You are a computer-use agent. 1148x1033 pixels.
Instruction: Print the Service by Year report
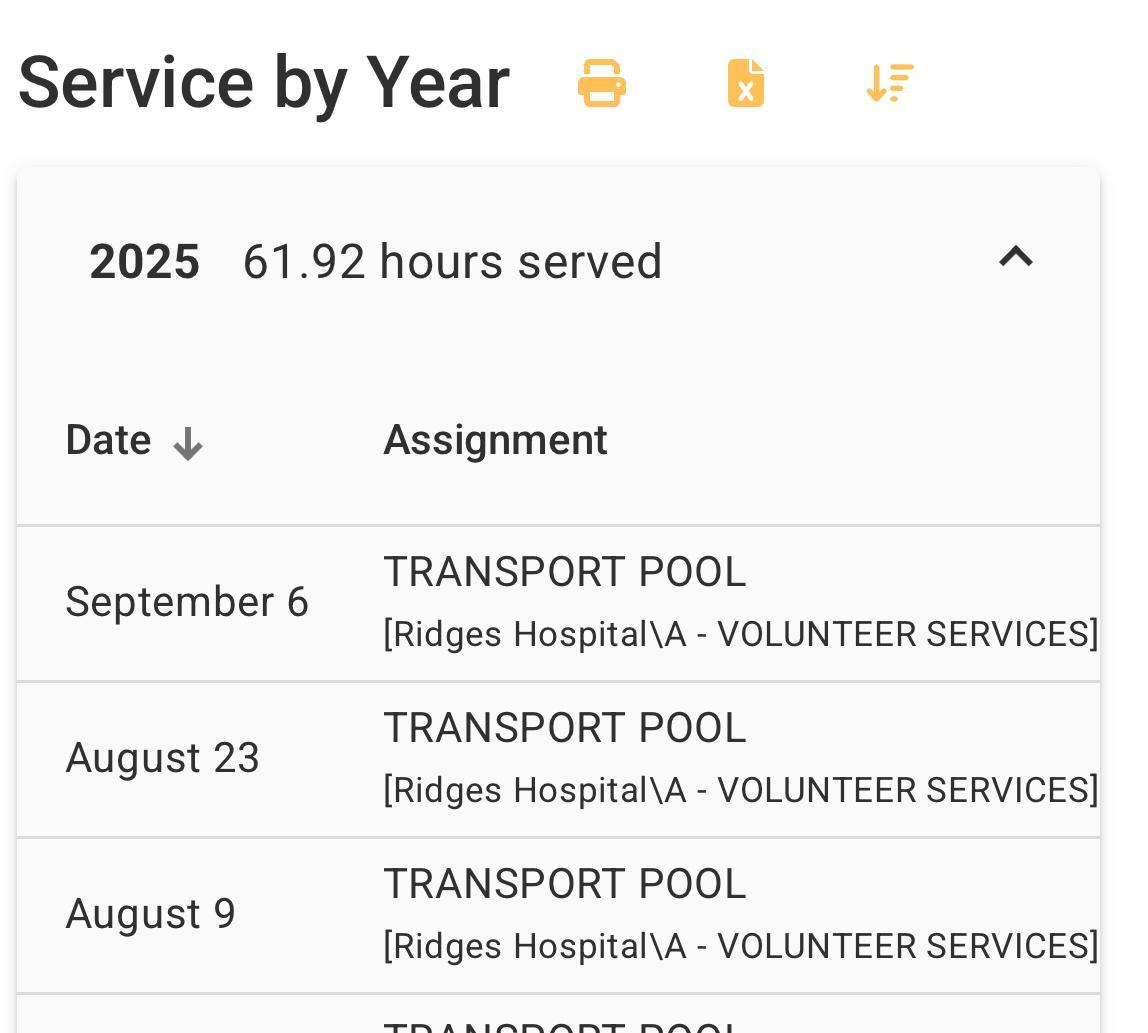tap(602, 83)
